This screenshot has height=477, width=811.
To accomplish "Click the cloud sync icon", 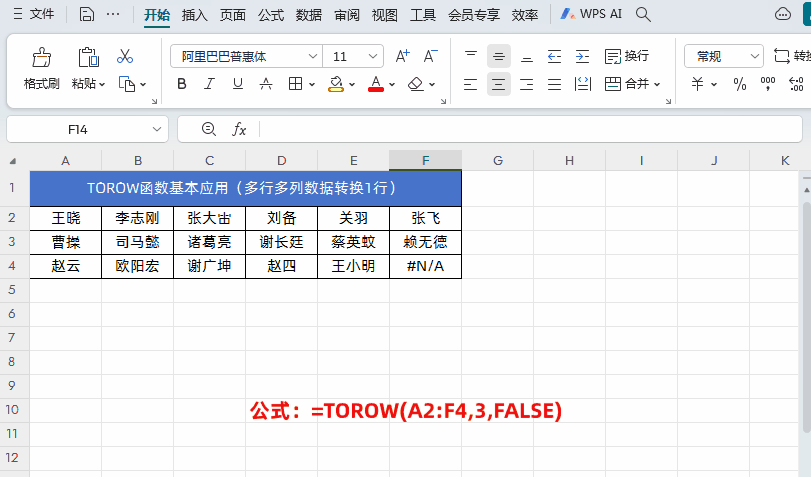I will pos(783,14).
